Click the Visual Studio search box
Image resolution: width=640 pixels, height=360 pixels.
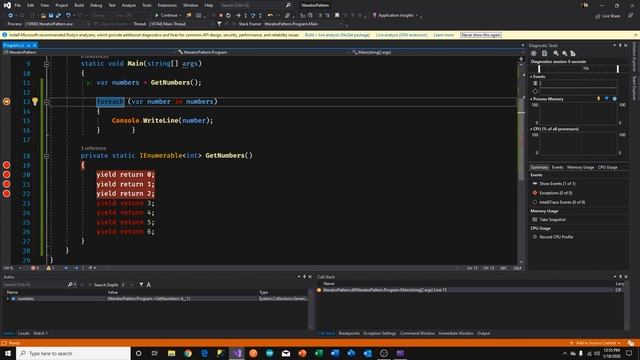[256, 5]
